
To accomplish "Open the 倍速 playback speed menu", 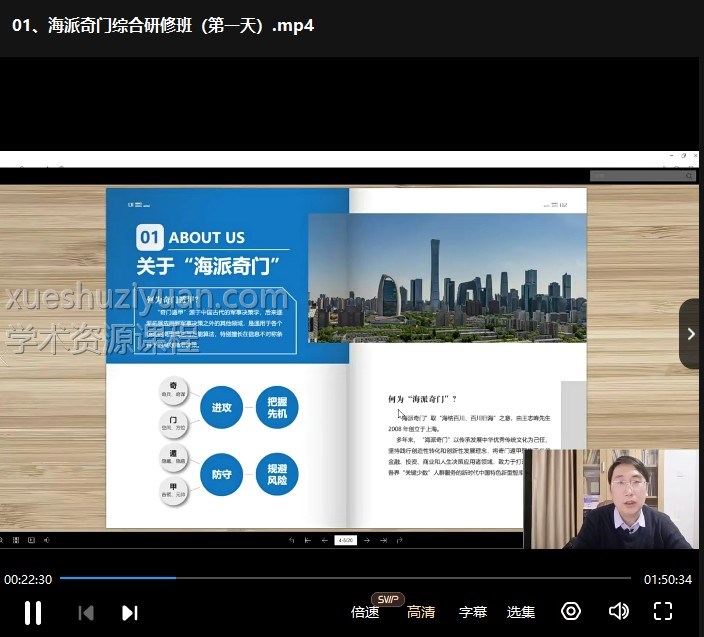I will pos(365,612).
